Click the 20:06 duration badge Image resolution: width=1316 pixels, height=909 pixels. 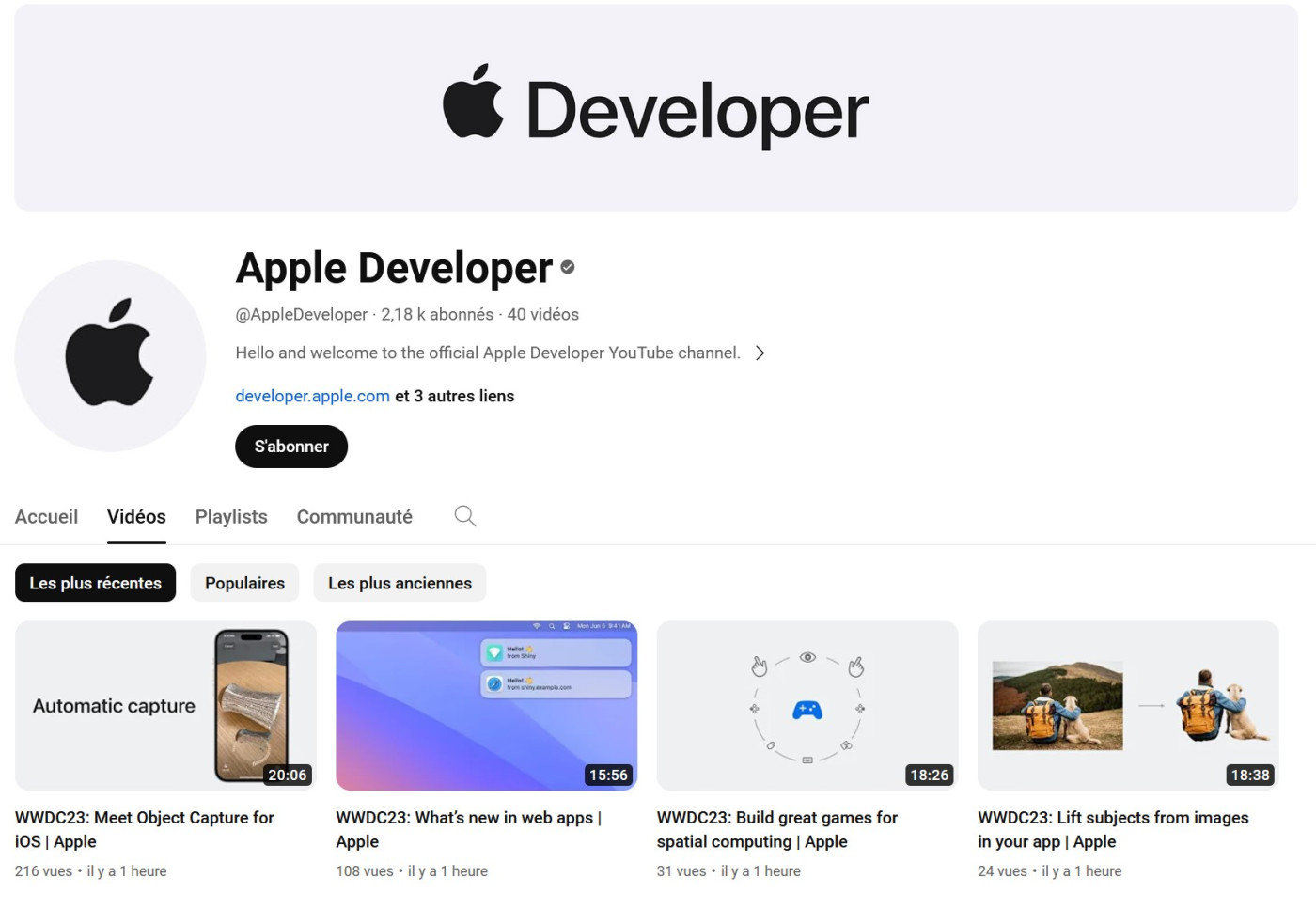pos(287,776)
